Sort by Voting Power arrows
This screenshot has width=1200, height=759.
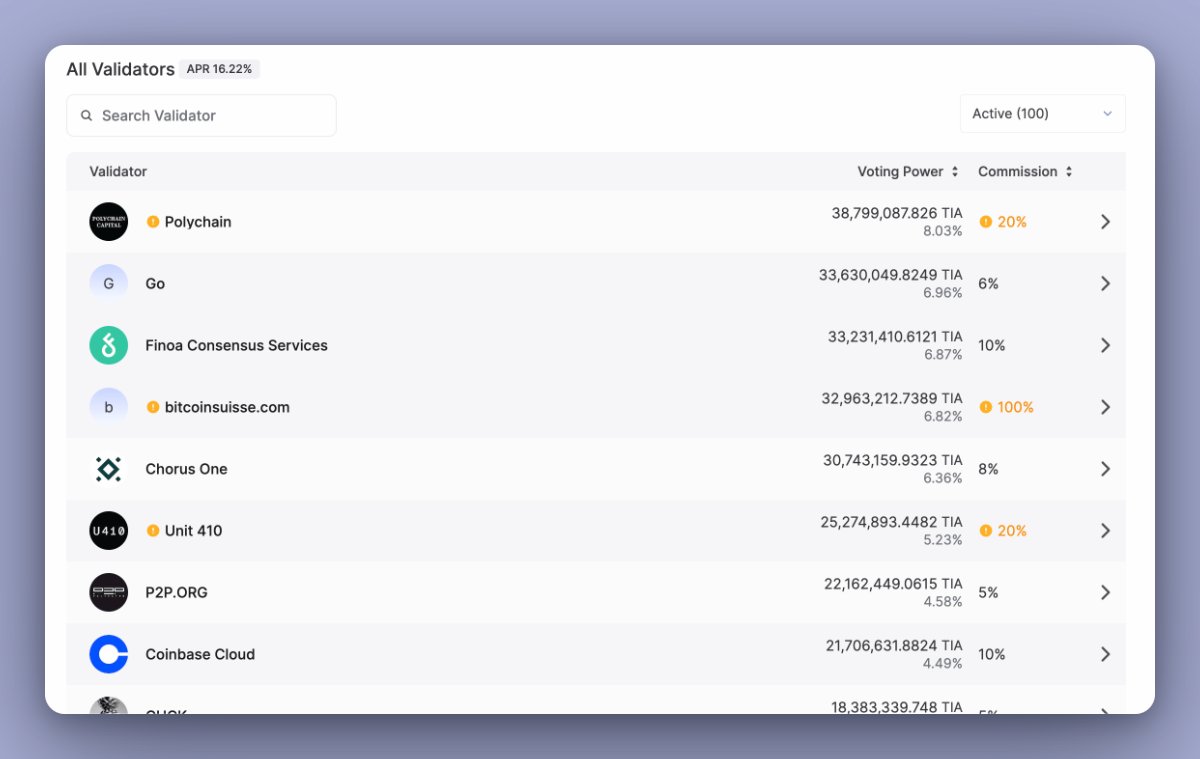coord(955,172)
